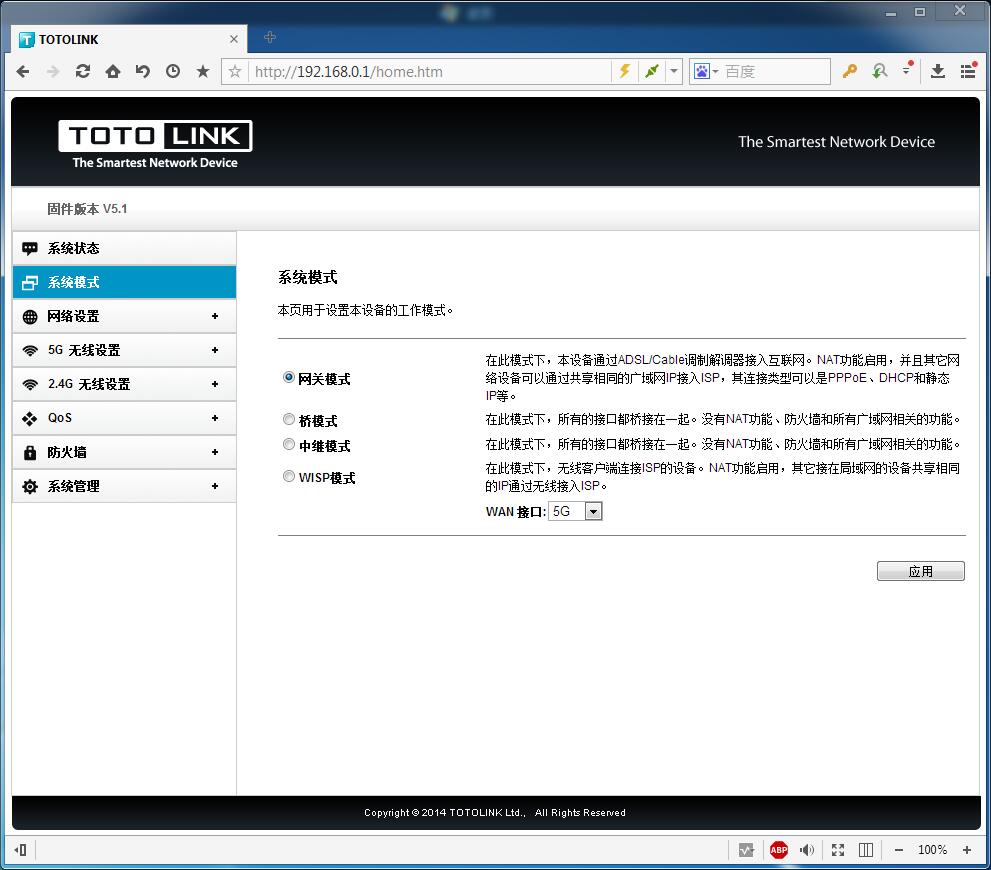Click the bookmarks star icon
Viewport: 991px width, 870px height.
(x=203, y=71)
